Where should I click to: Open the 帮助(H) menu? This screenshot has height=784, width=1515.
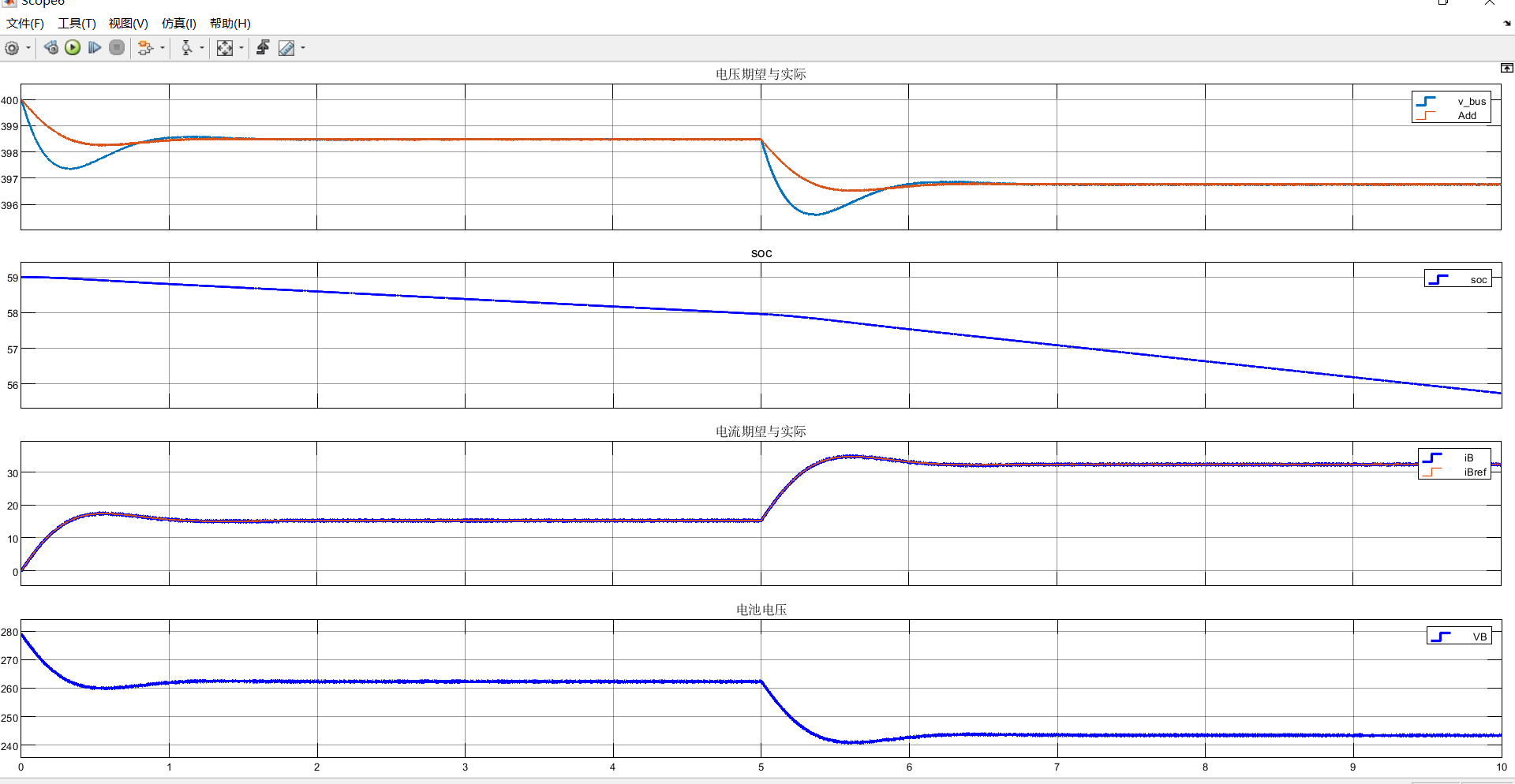[x=230, y=24]
